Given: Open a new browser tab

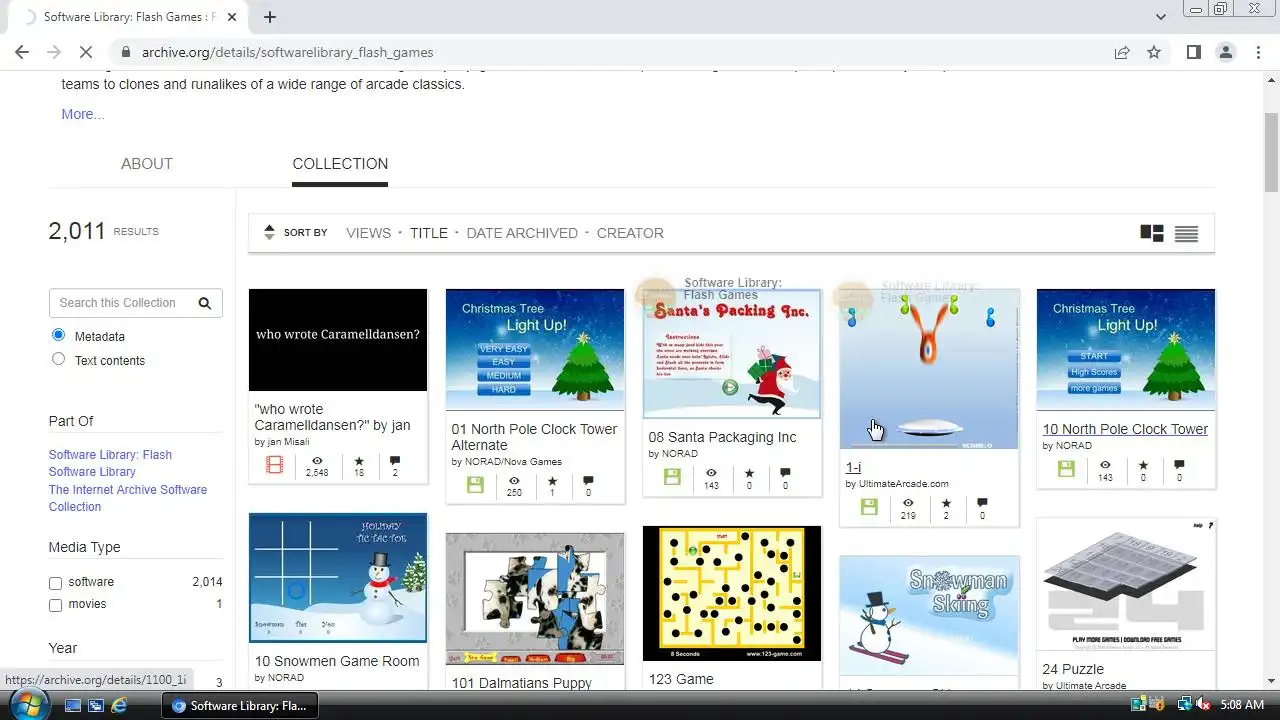Looking at the screenshot, I should pyautogui.click(x=270, y=17).
